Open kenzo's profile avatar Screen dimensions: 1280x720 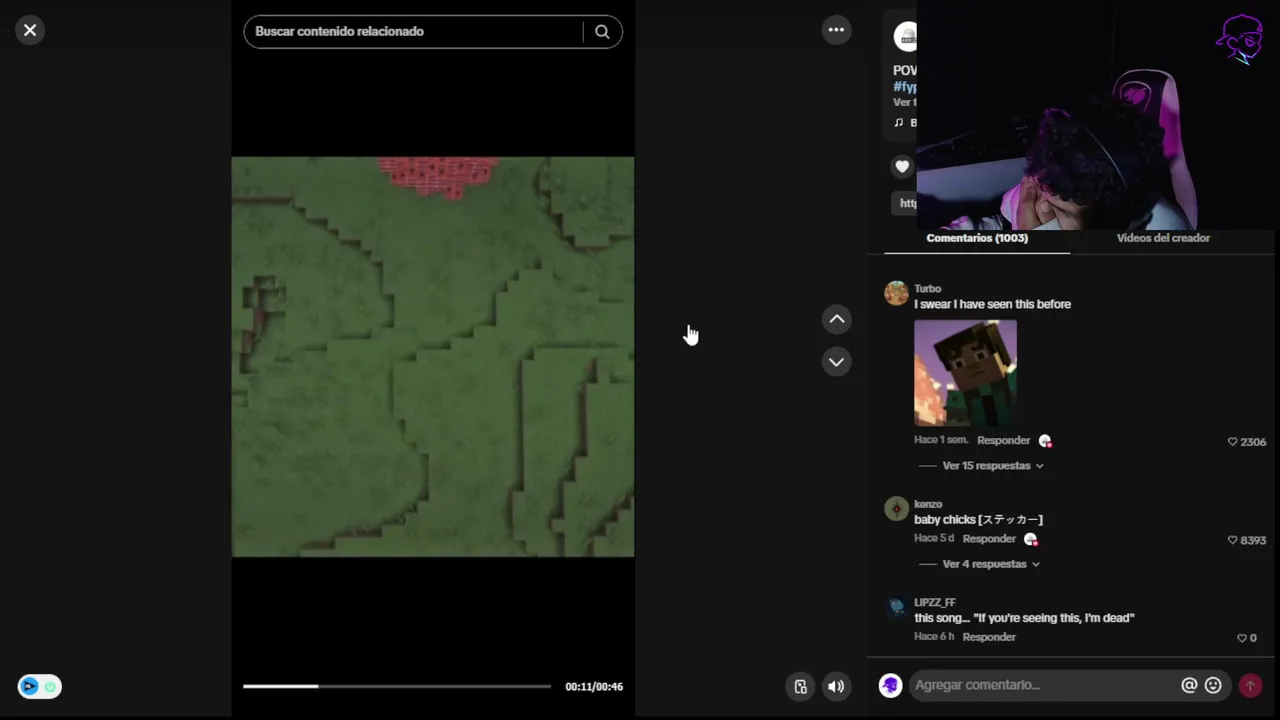[x=896, y=508]
